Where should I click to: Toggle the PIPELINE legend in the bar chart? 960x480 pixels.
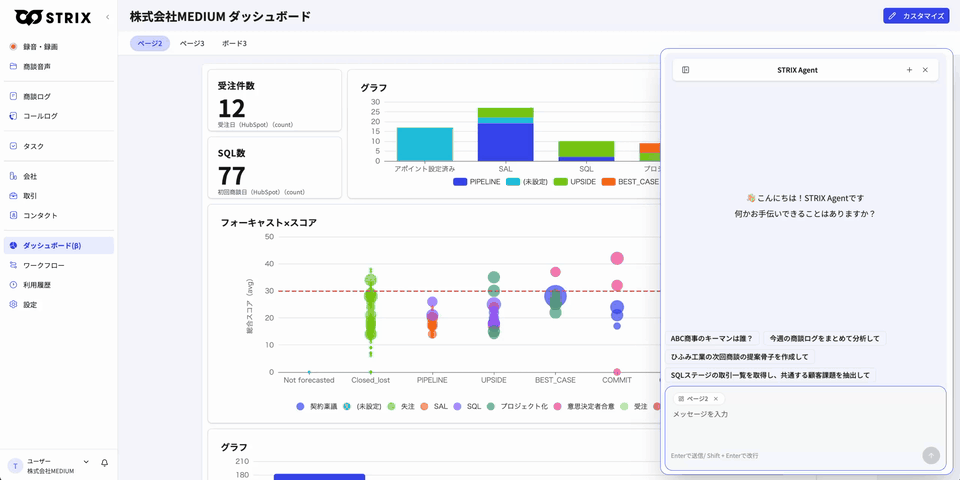(x=477, y=182)
